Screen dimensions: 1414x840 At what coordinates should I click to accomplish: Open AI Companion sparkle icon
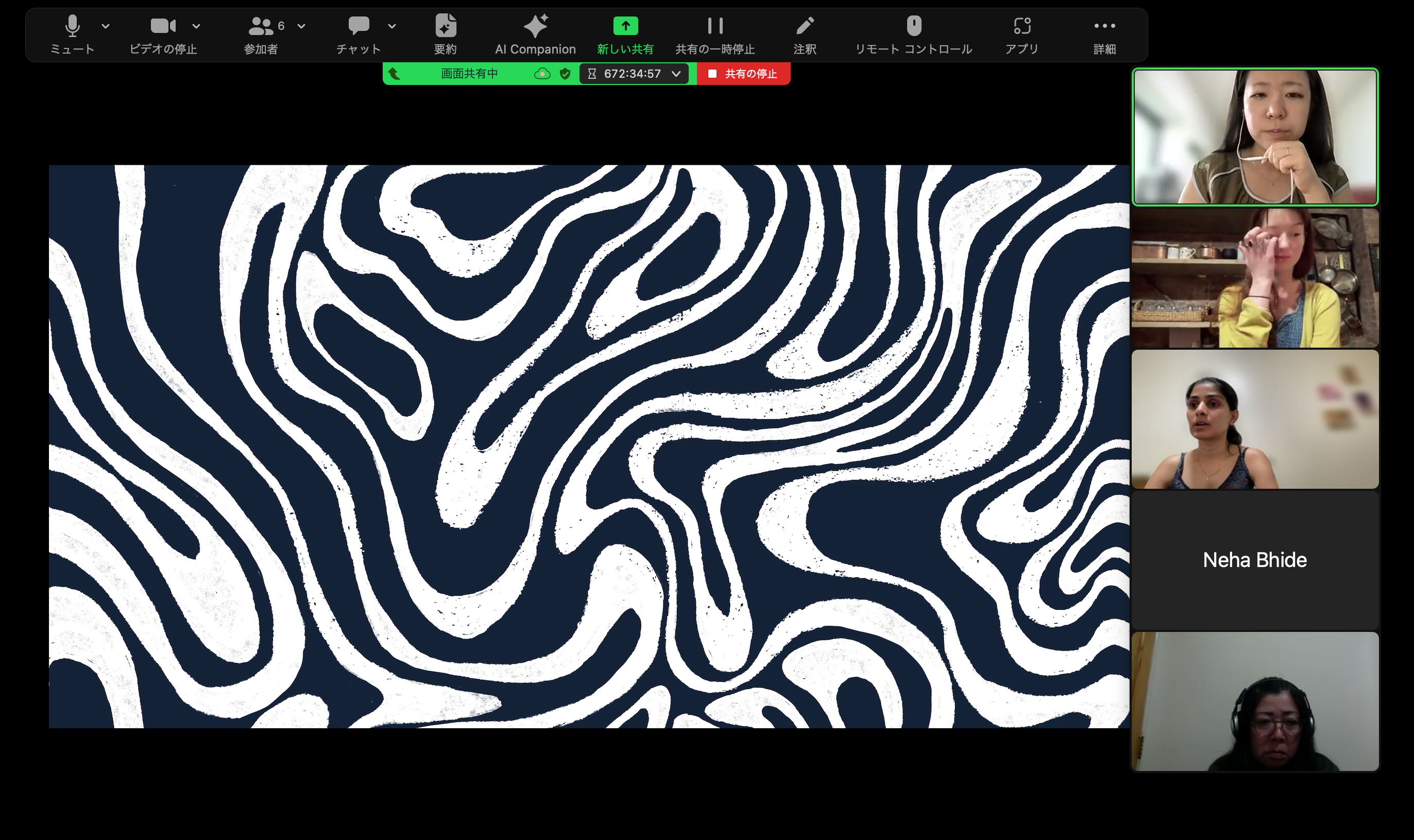[x=535, y=26]
